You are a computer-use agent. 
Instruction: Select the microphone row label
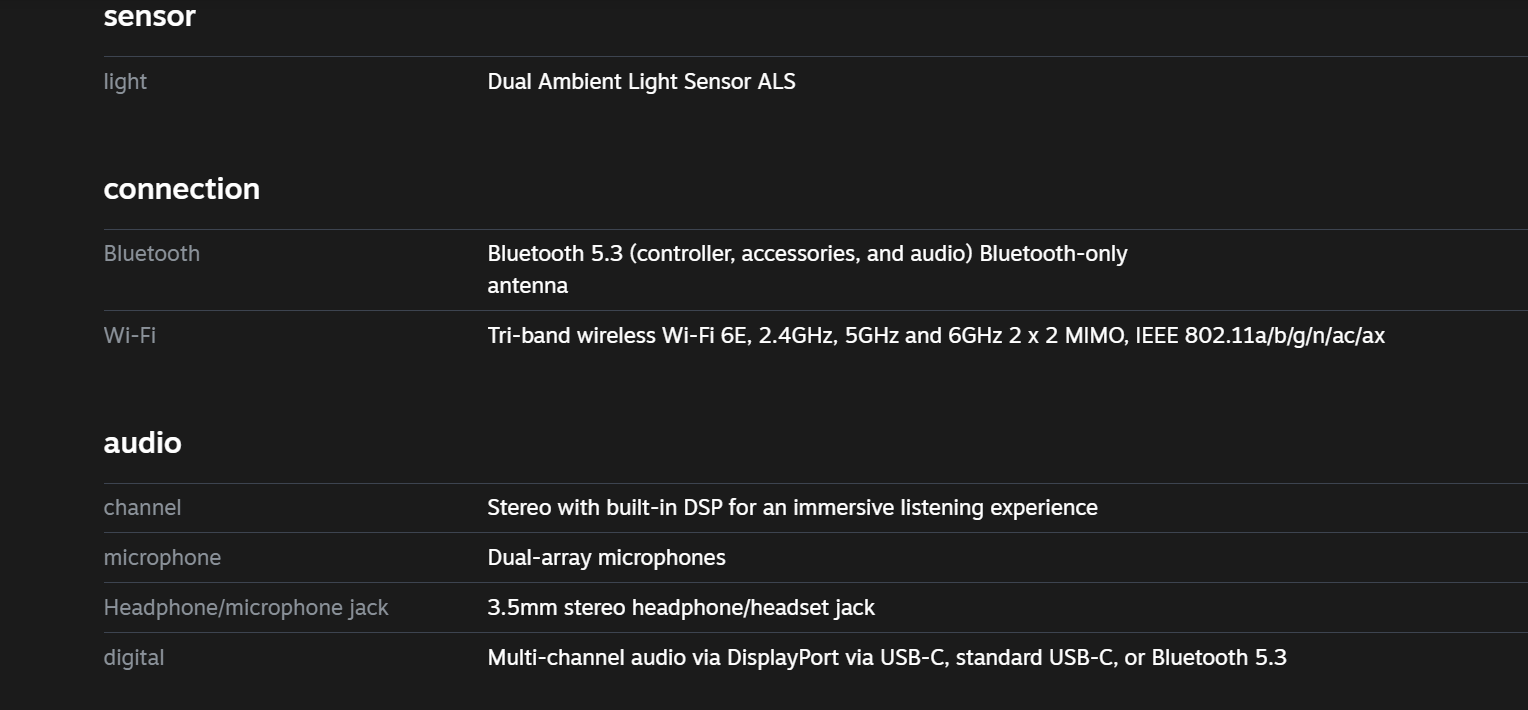[x=162, y=558]
